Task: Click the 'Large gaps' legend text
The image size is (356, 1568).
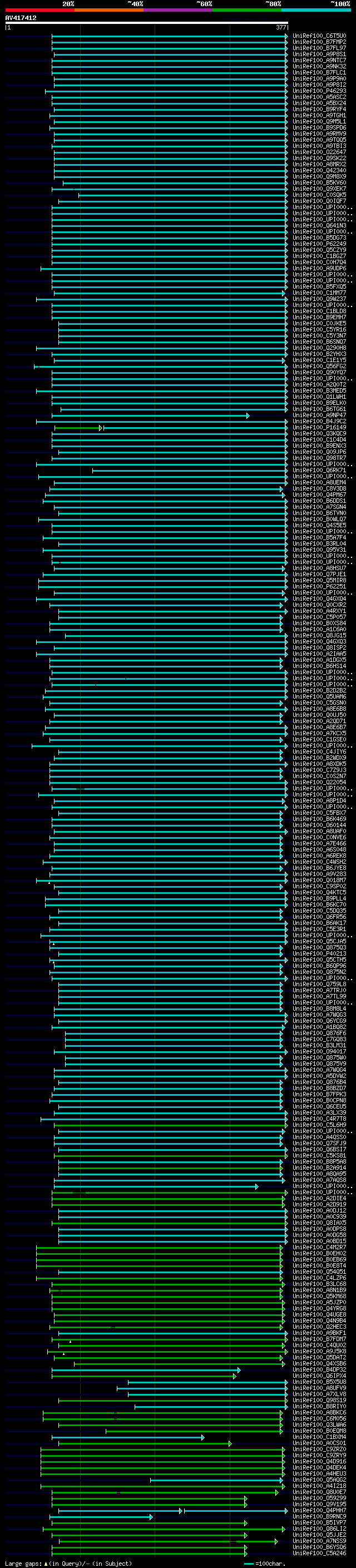Action: coord(24,1563)
